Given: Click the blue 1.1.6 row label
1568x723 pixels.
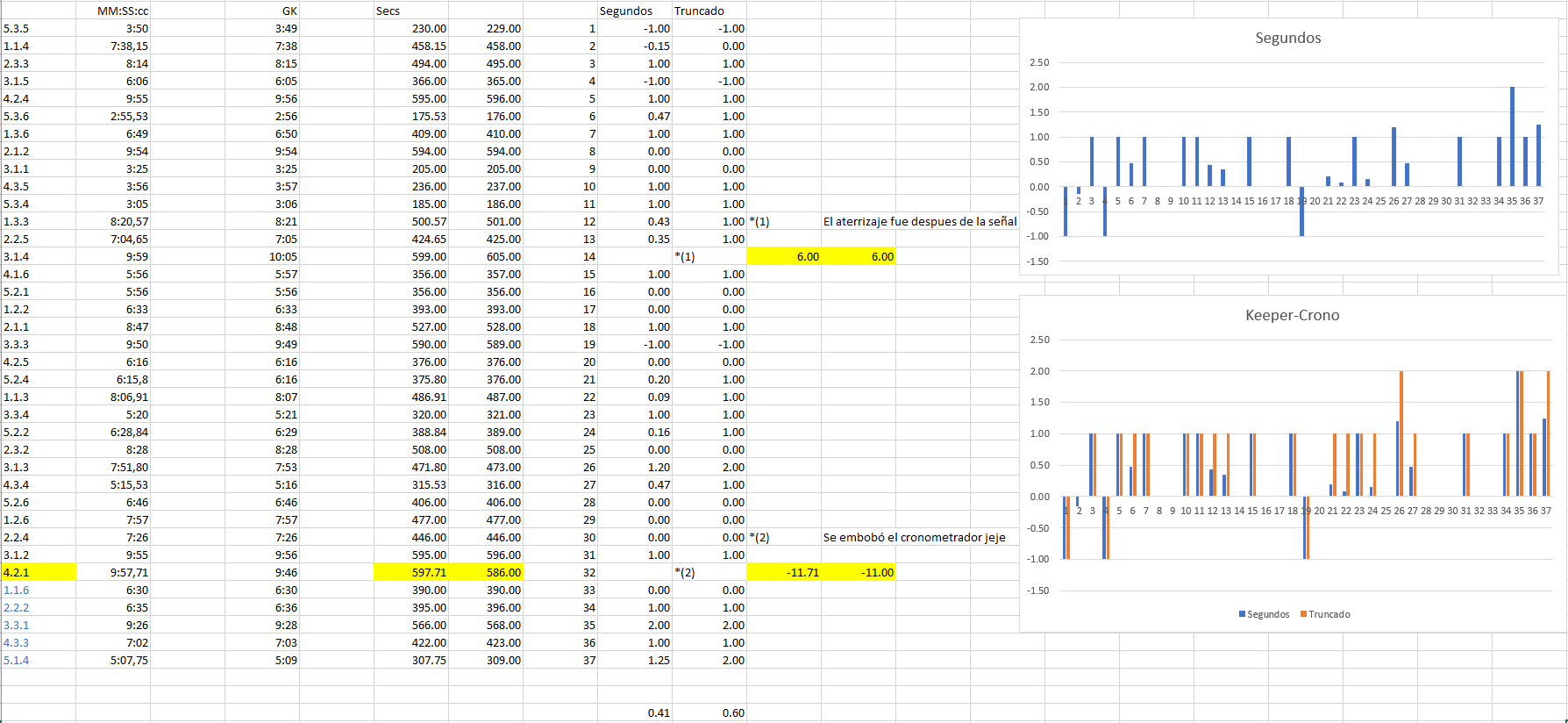Looking at the screenshot, I should coord(17,590).
